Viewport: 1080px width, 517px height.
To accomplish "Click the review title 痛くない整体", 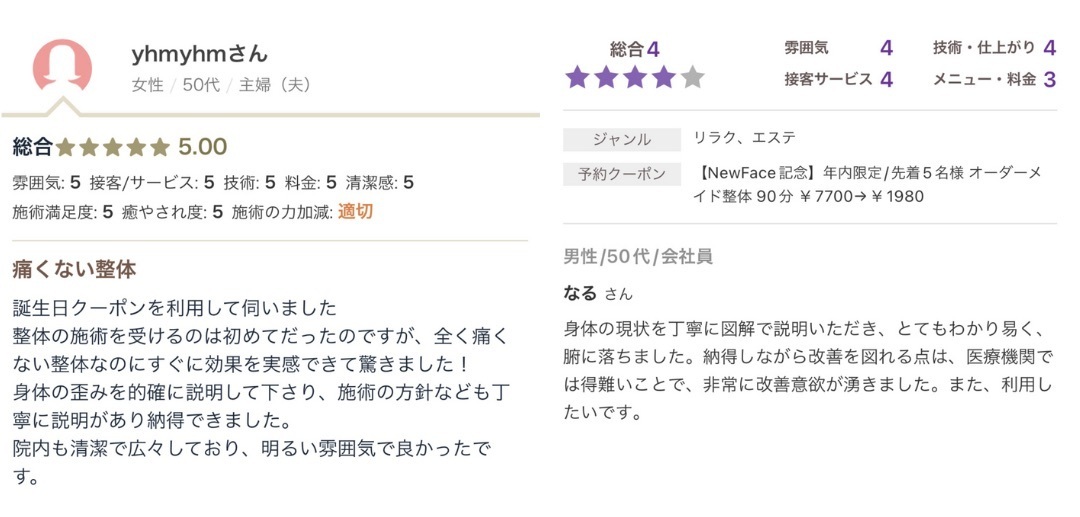I will point(74,269).
